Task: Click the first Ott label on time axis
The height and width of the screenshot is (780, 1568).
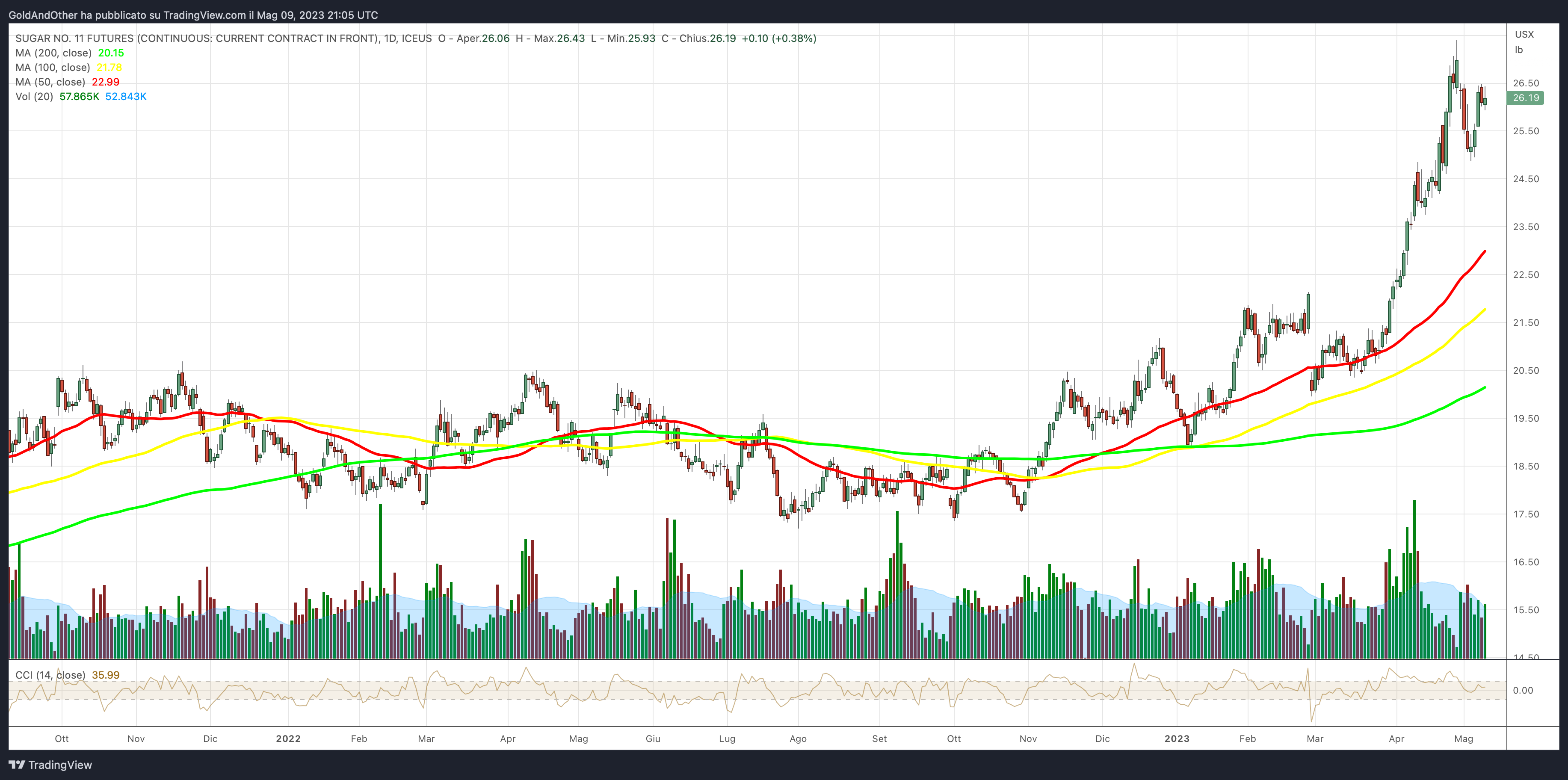Action: click(62, 739)
